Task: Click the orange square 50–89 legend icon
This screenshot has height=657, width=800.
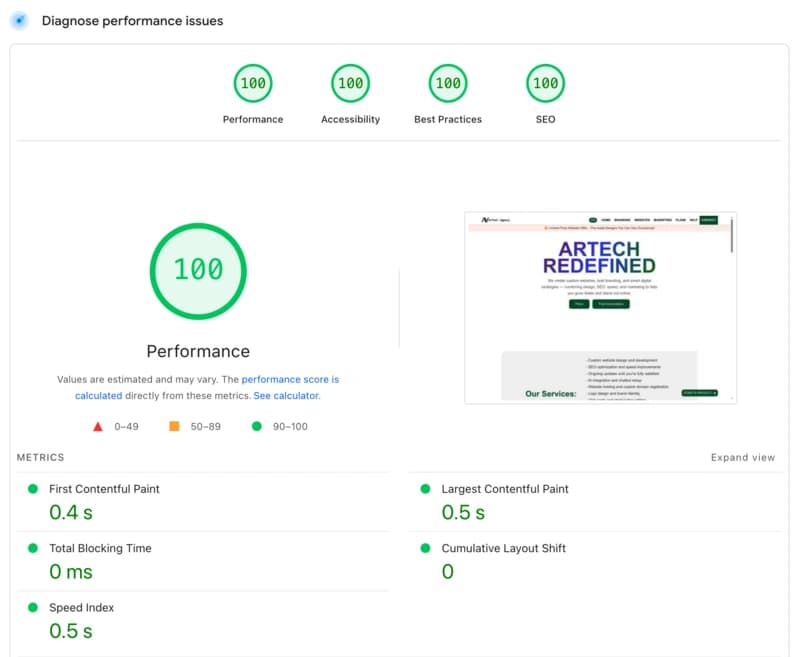Action: (x=174, y=426)
